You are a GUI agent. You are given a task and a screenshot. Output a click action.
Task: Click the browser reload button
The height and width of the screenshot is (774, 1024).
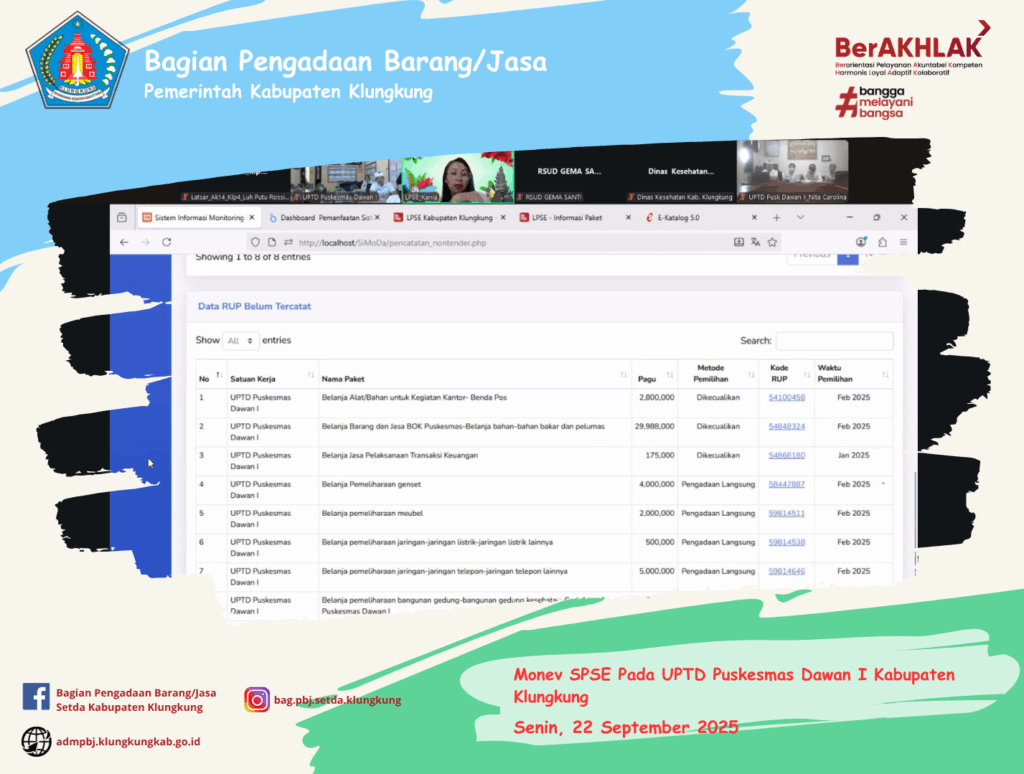pos(167,242)
